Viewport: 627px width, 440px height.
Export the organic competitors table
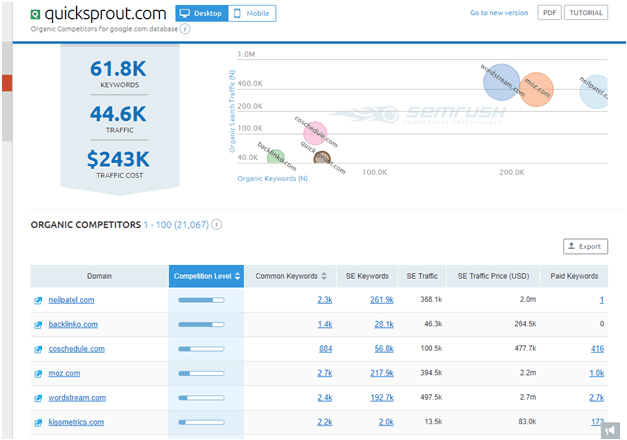pos(585,246)
